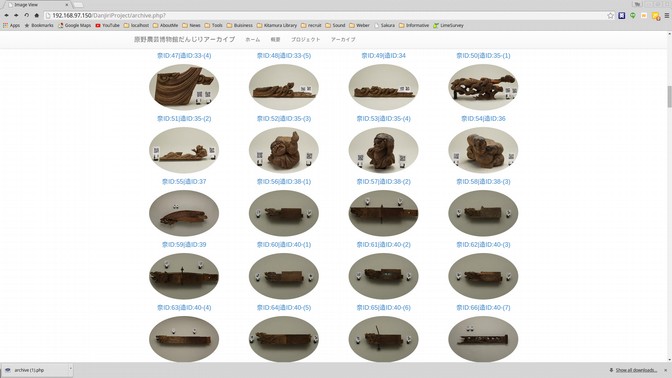Click thumbnail under 奈ID:64
Image resolution: width=672 pixels, height=378 pixels.
point(284,339)
